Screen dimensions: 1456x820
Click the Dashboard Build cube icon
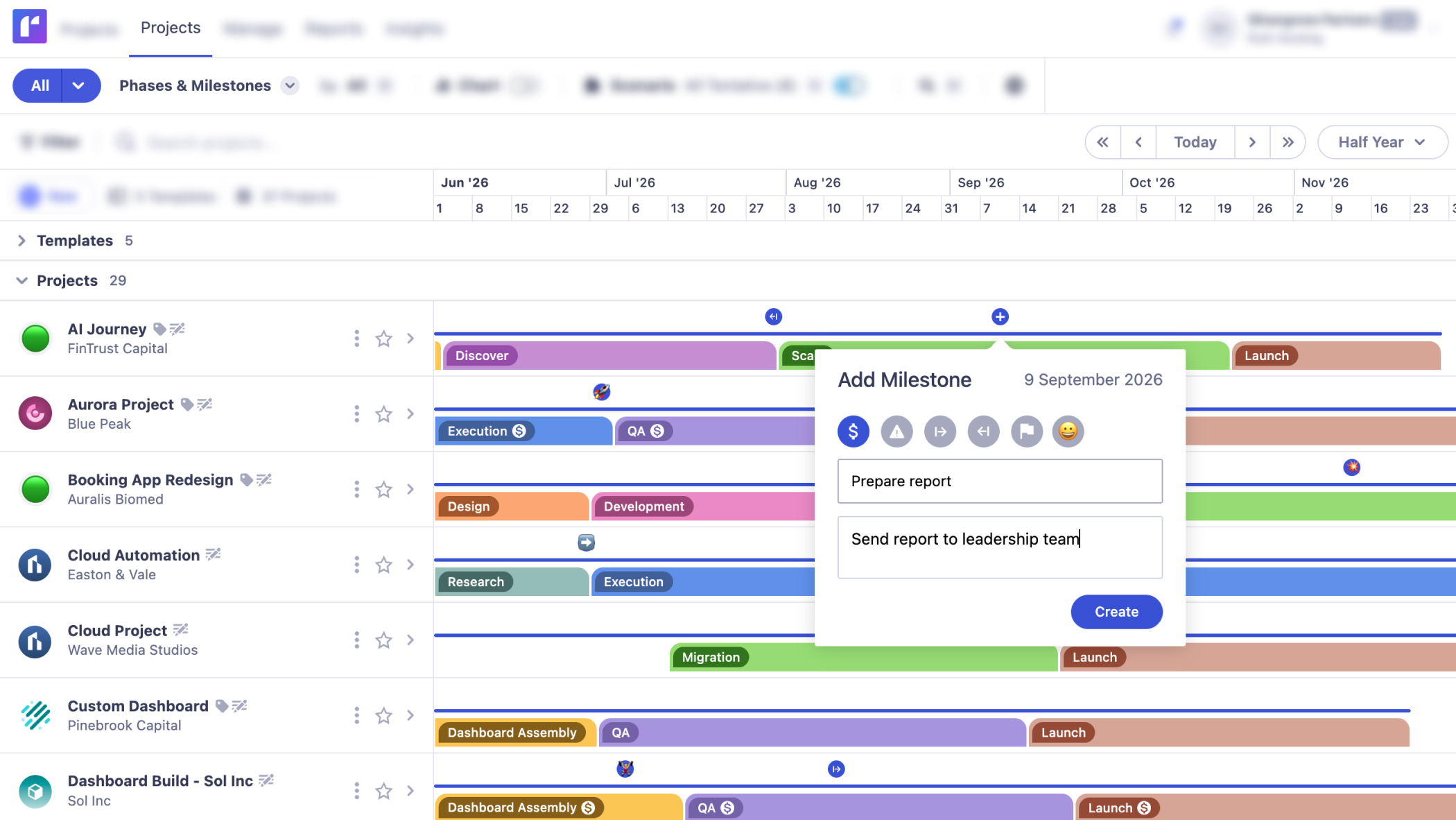point(35,791)
